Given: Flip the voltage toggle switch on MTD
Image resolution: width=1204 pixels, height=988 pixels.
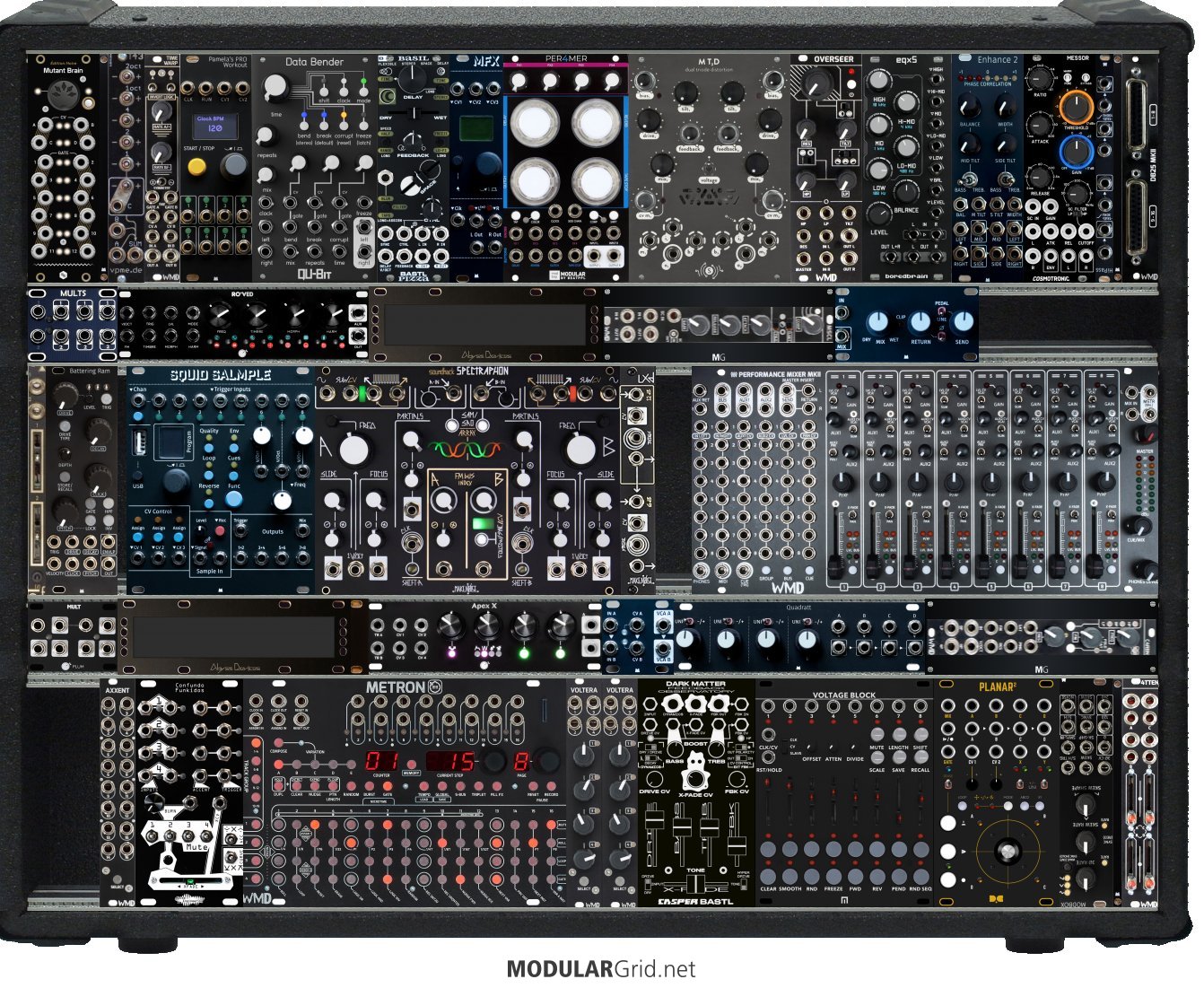Looking at the screenshot, I should pos(708,168).
